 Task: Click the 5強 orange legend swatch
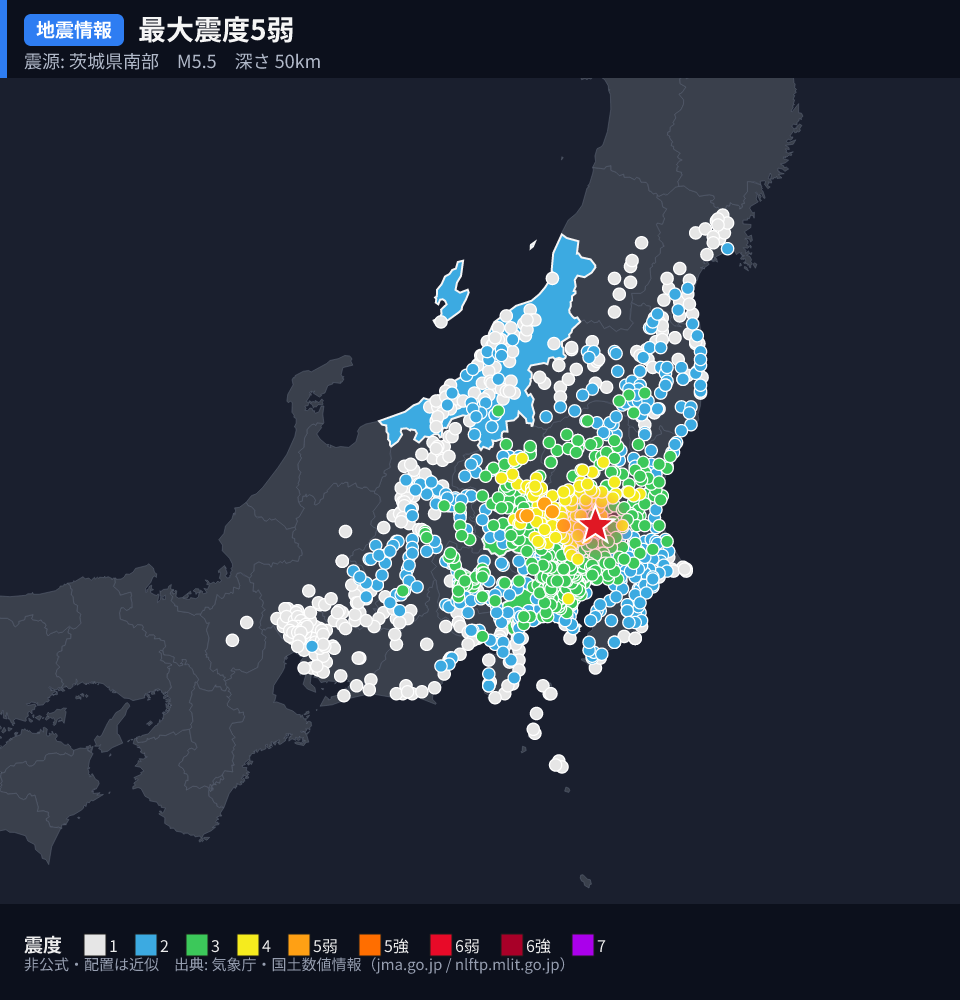pyautogui.click(x=370, y=945)
